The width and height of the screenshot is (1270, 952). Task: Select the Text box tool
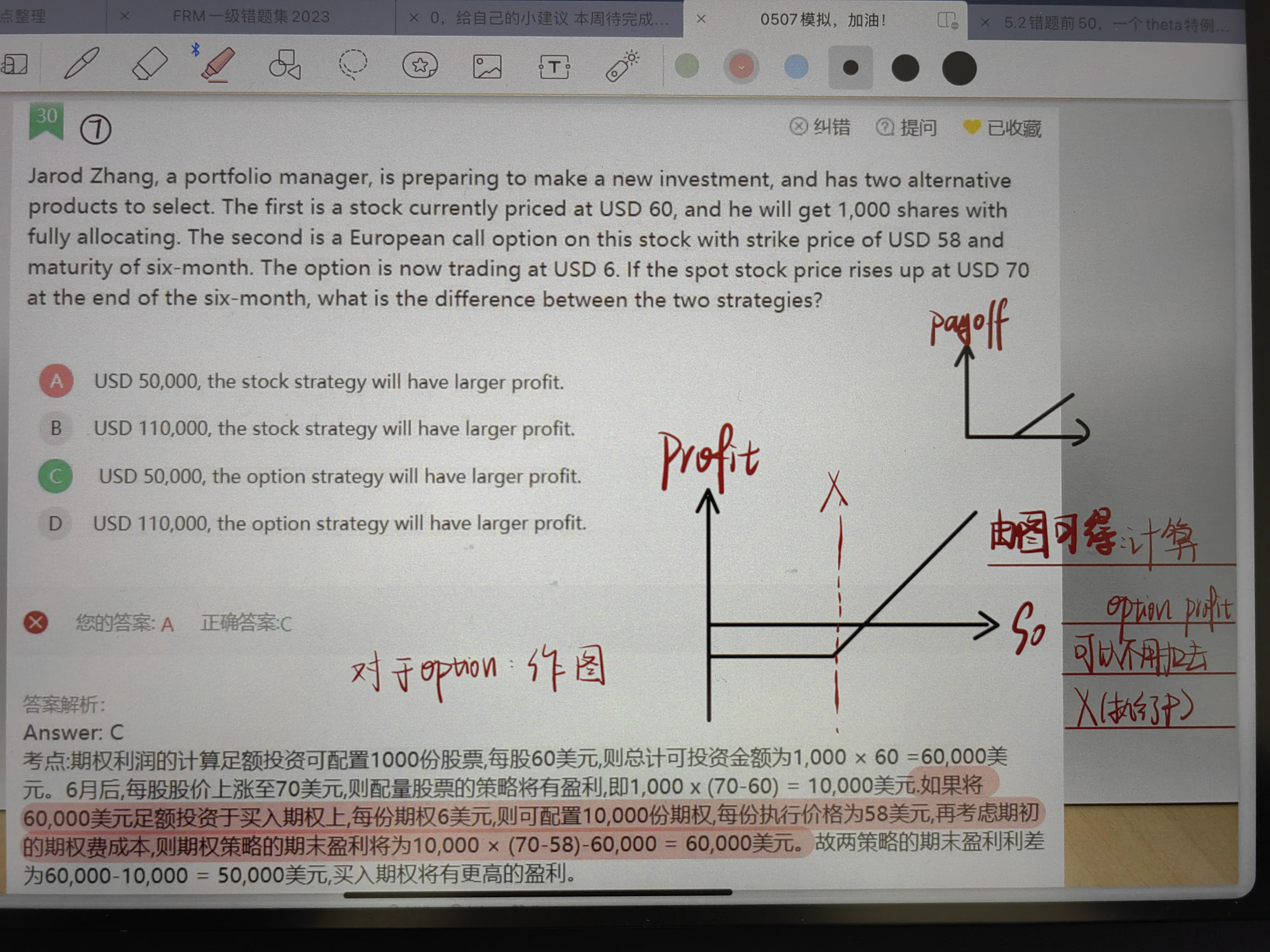[554, 67]
